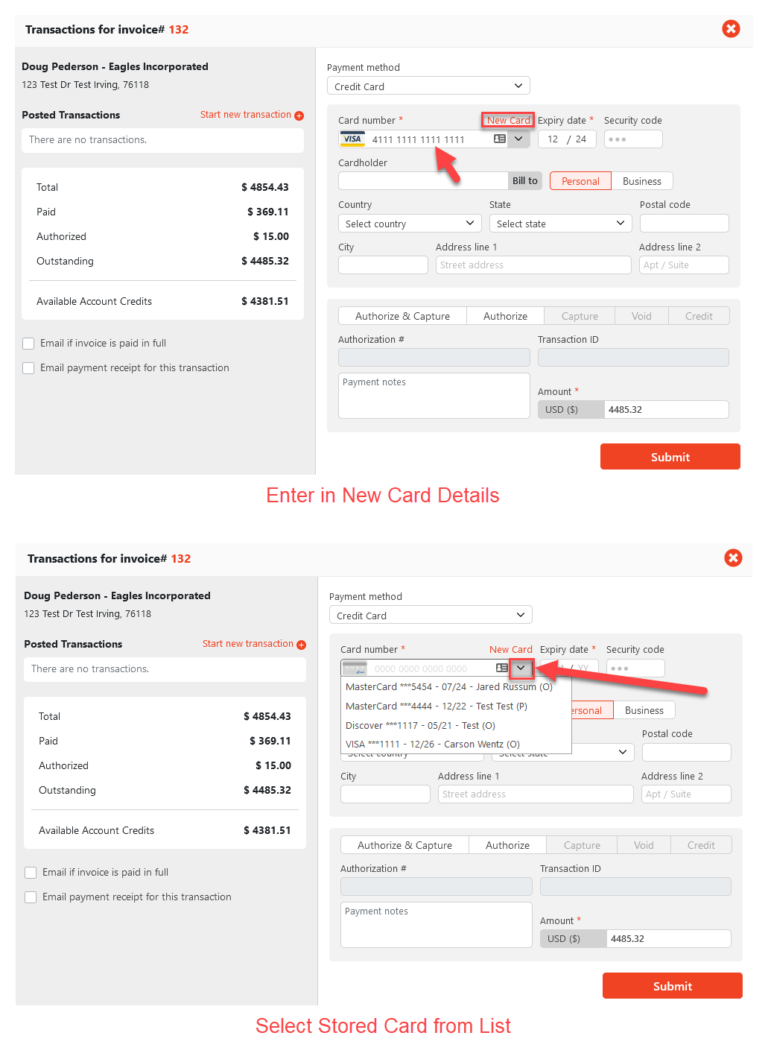Click the masked card icon in second form
Image resolution: width=768 pixels, height=1059 pixels.
point(353,668)
